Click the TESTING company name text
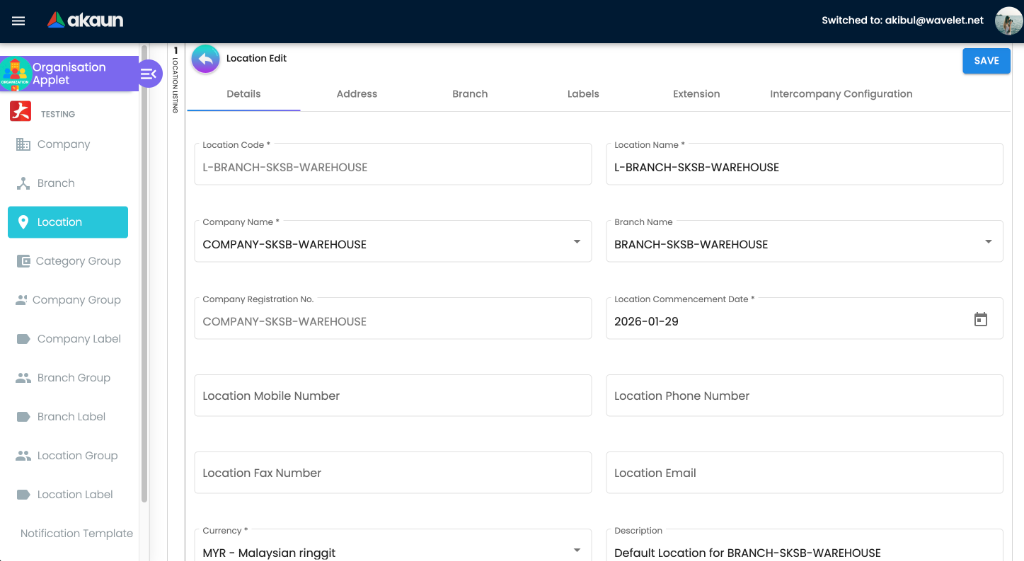 (x=58, y=114)
